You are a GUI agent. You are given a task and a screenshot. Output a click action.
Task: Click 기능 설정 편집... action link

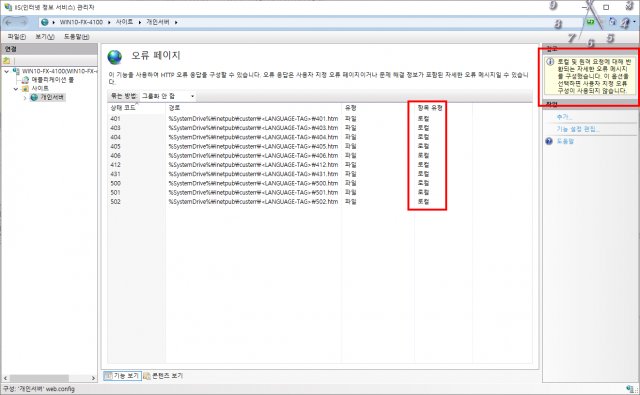click(x=578, y=129)
